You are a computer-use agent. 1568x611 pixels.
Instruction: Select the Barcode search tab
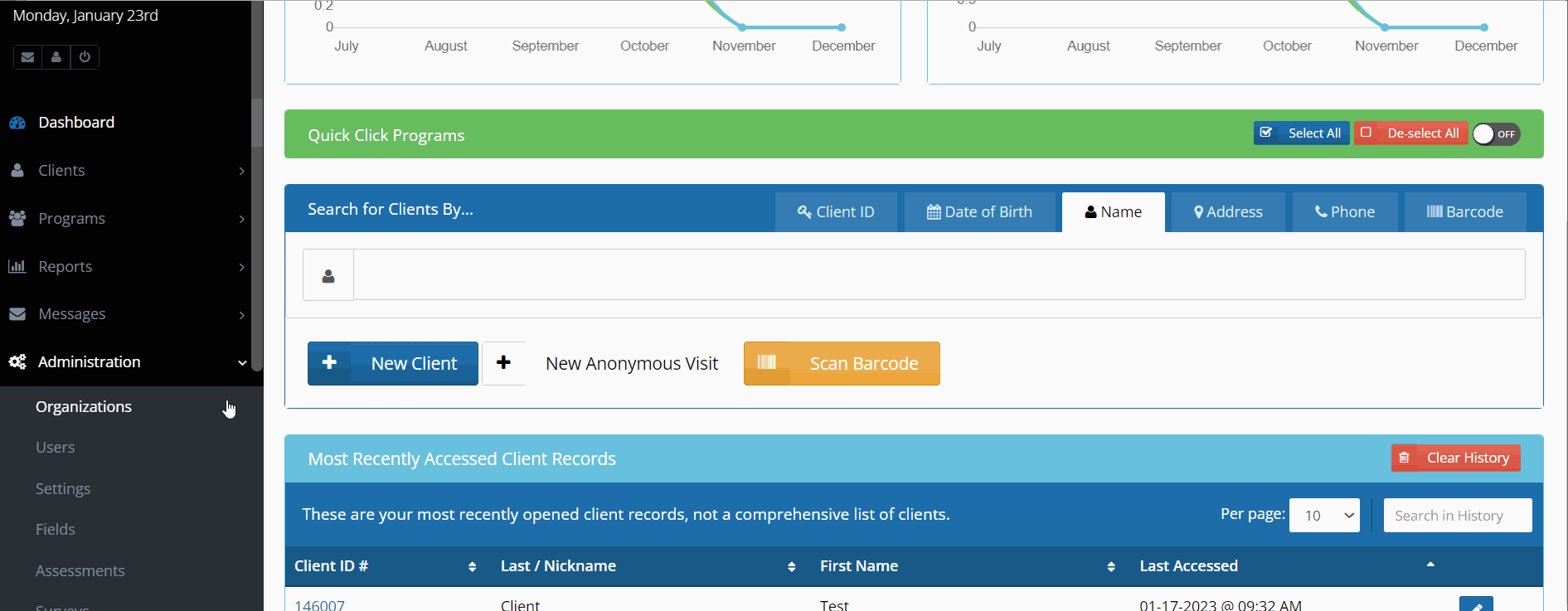point(1464,212)
